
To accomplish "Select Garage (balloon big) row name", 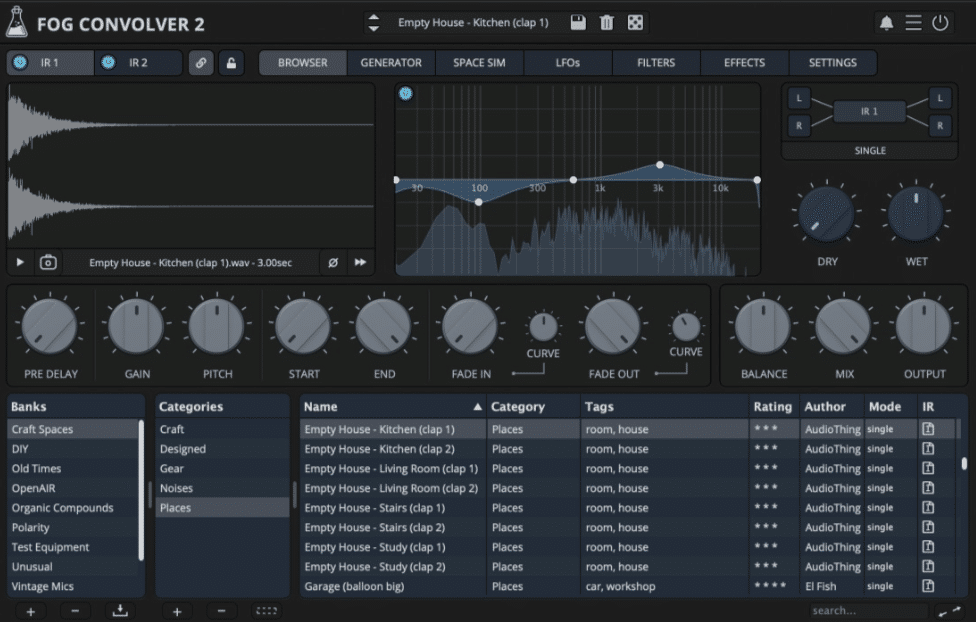I will tap(354, 586).
